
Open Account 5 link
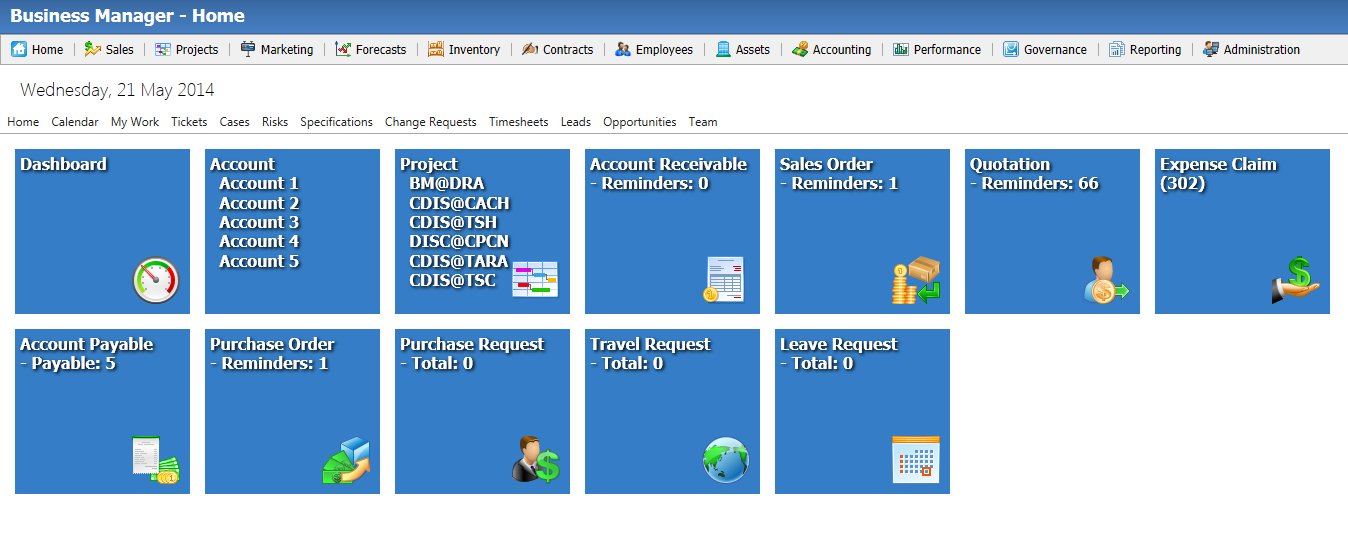pos(259,262)
